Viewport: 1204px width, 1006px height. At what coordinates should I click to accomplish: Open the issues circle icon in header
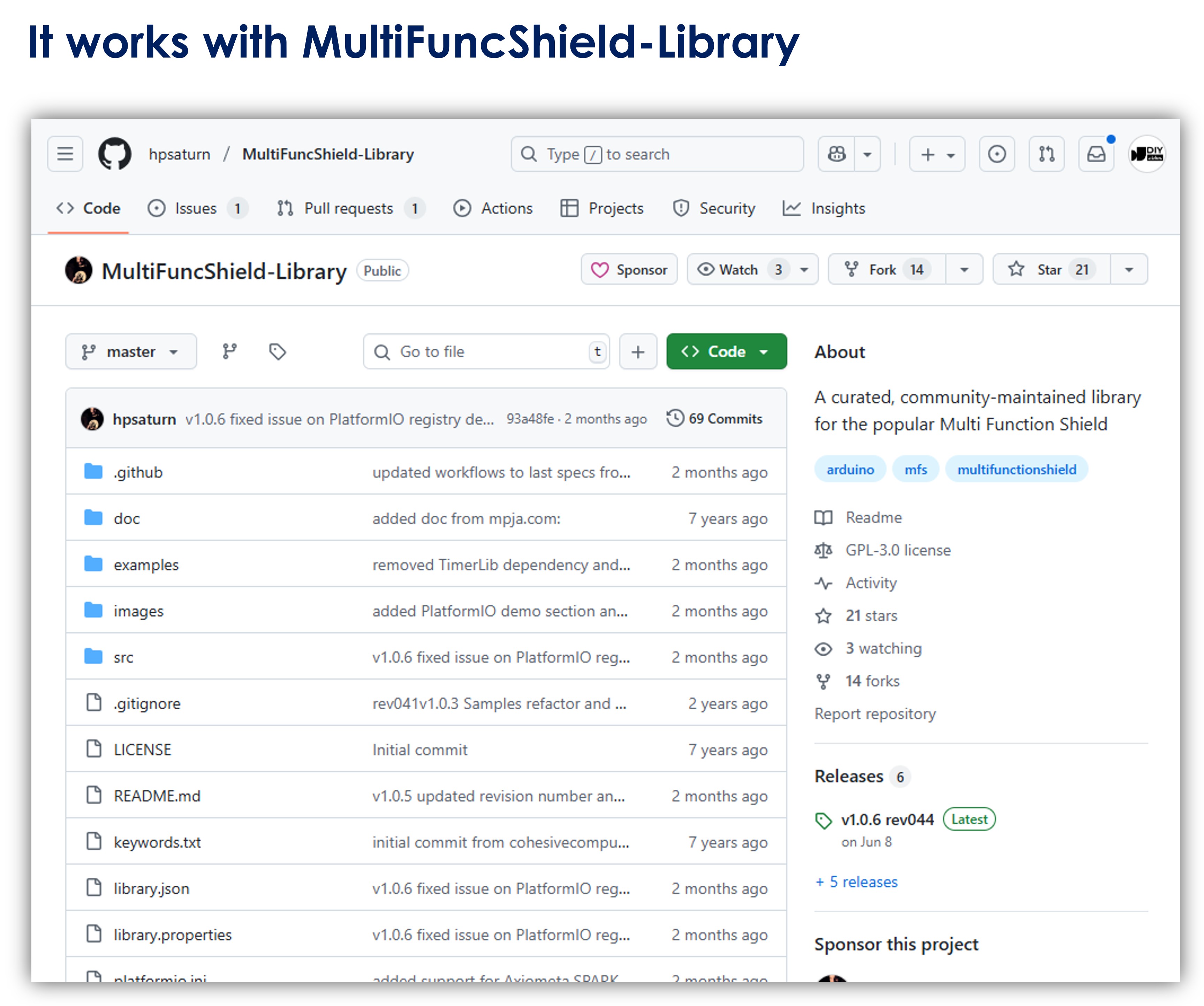[997, 154]
